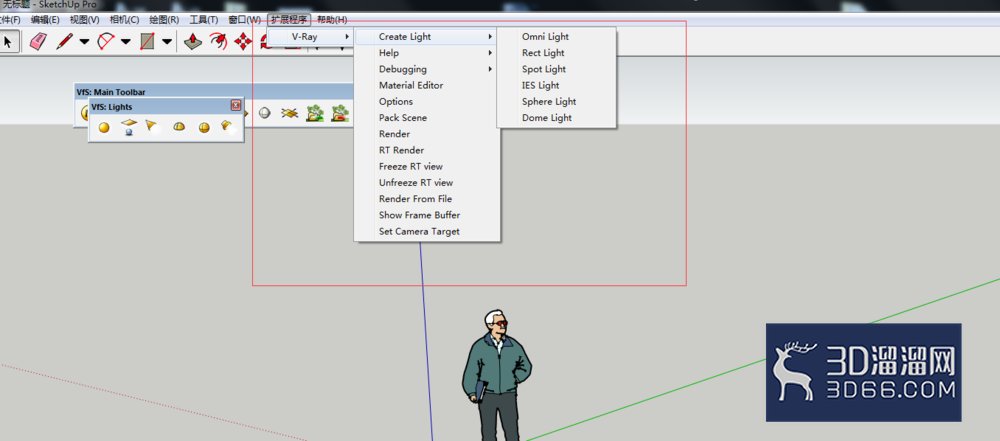Click the Rectangle light icon in VfS: Lights

coord(129,126)
